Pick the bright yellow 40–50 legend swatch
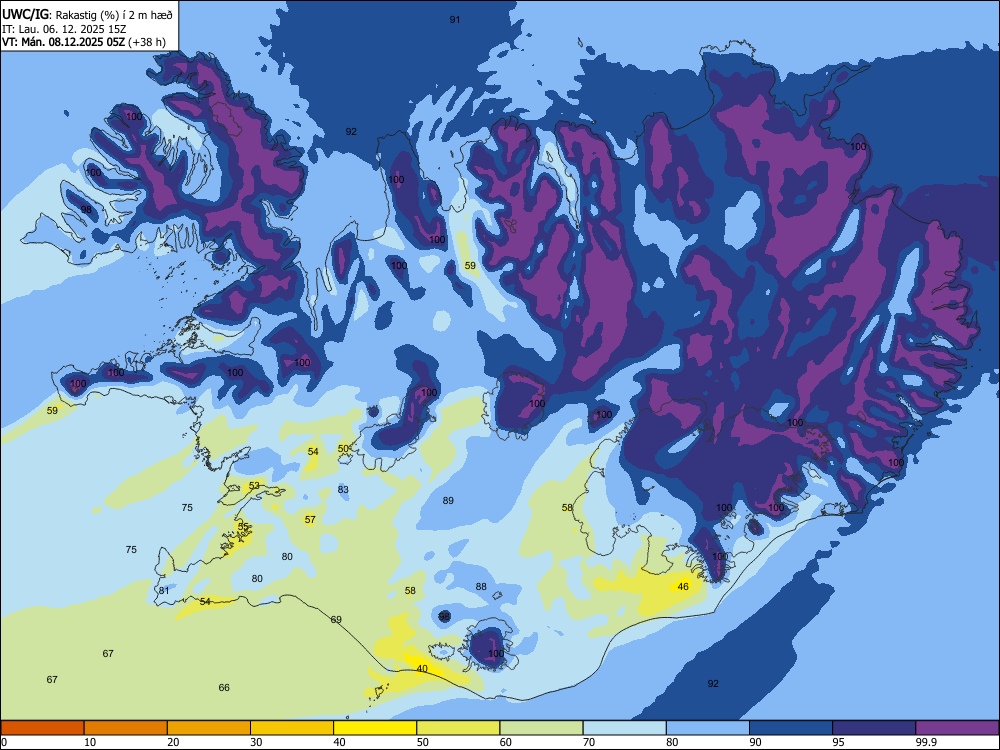The image size is (1000, 750). (x=375, y=728)
